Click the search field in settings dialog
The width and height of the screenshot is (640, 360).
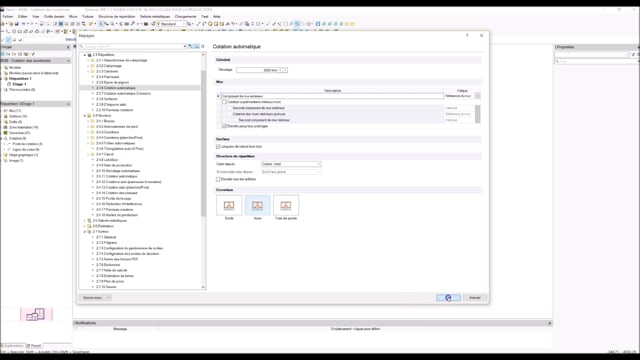pyautogui.click(x=133, y=47)
